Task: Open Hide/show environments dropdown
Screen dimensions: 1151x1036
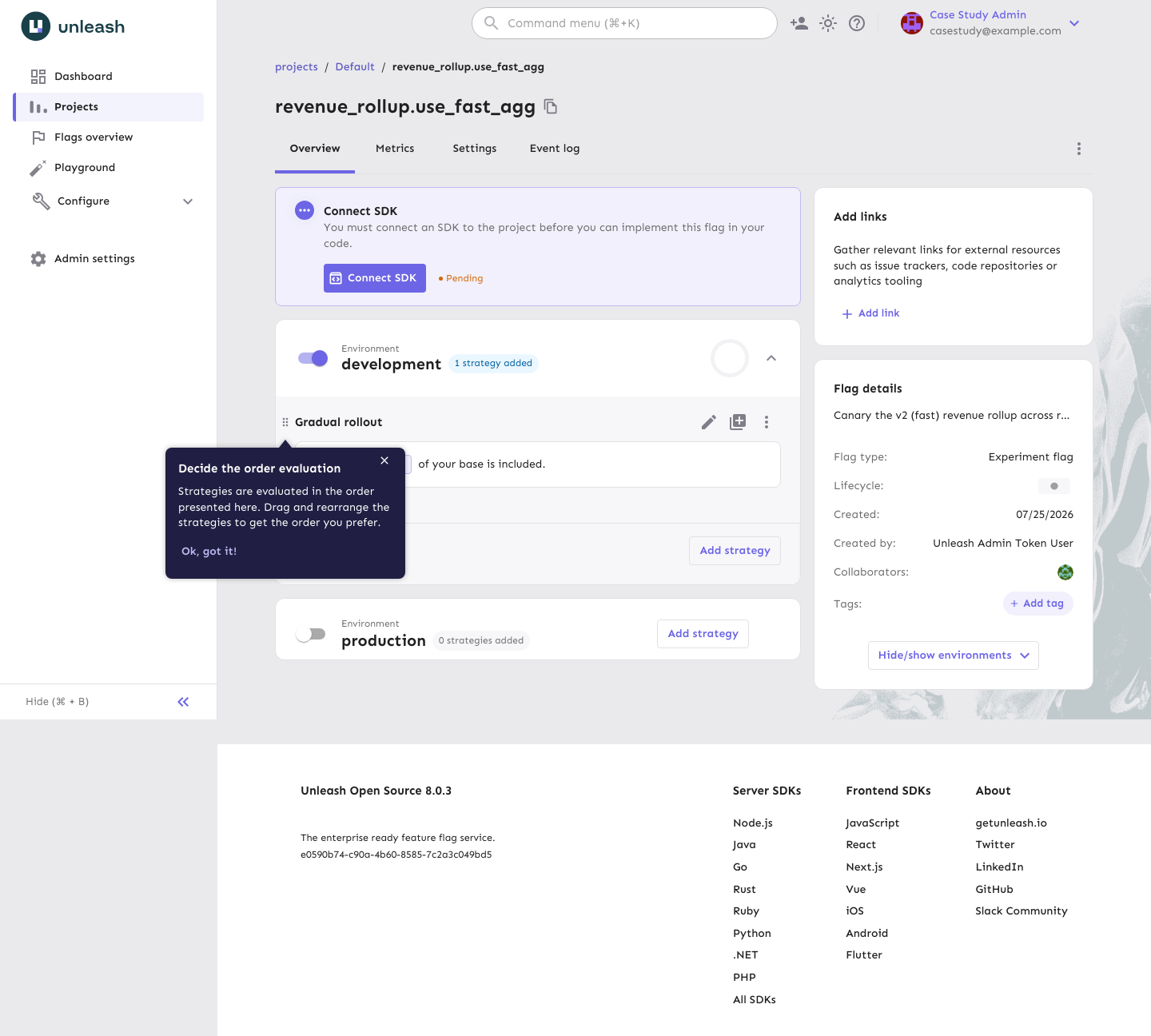Action: coord(954,655)
